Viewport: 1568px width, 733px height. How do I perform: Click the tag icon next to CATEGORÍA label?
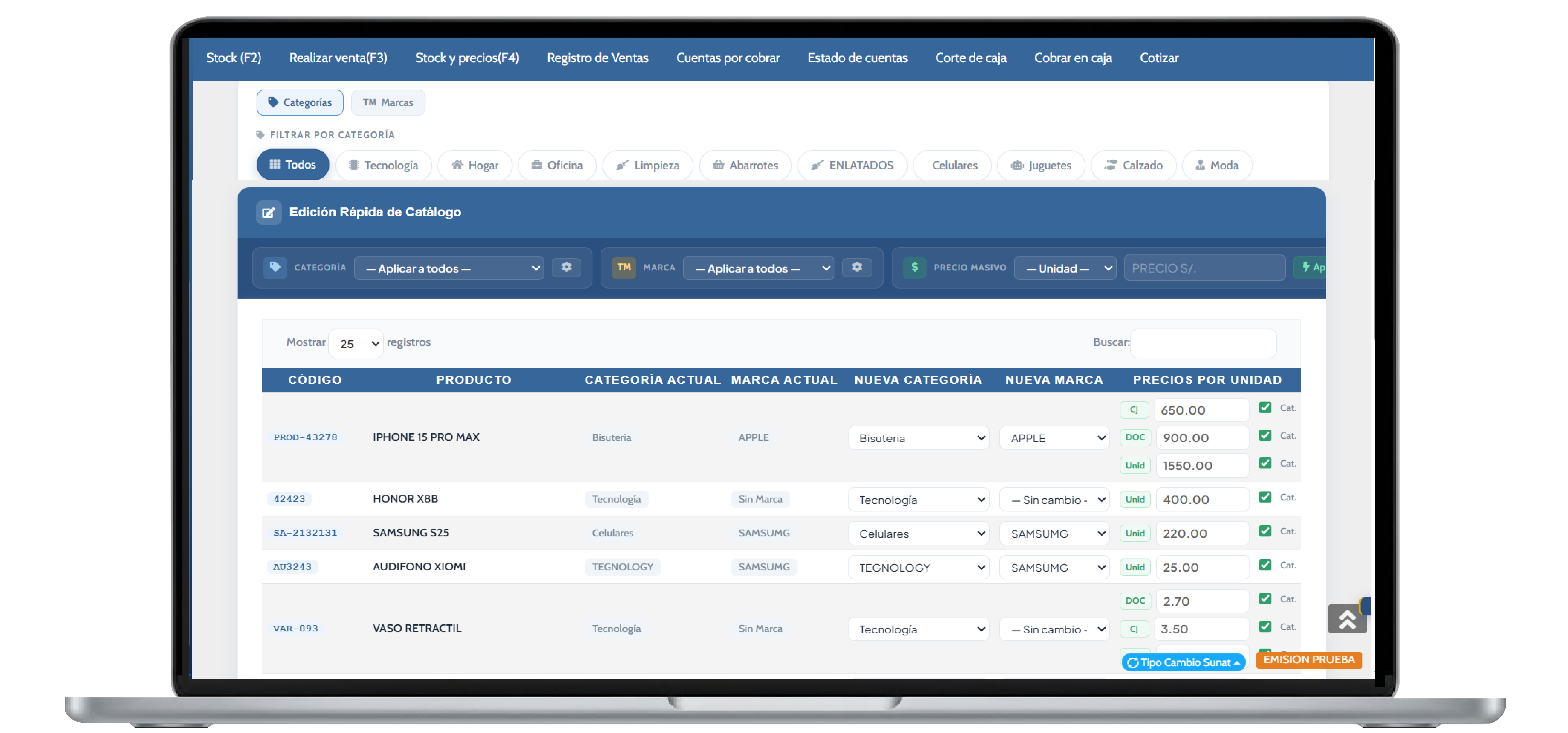click(x=275, y=268)
